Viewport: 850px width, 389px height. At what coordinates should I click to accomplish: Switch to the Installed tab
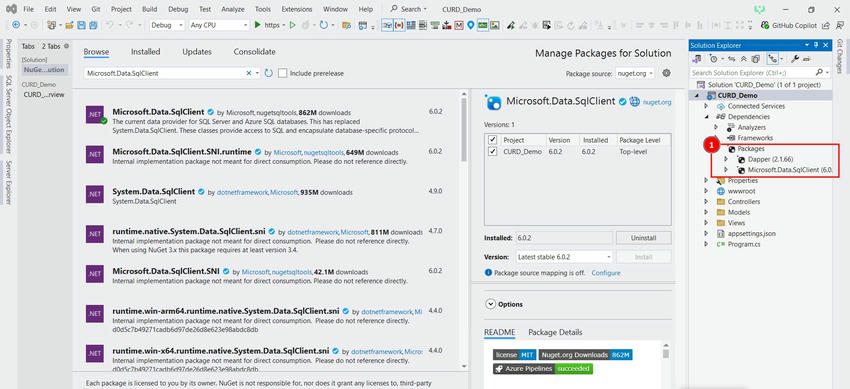click(x=145, y=52)
